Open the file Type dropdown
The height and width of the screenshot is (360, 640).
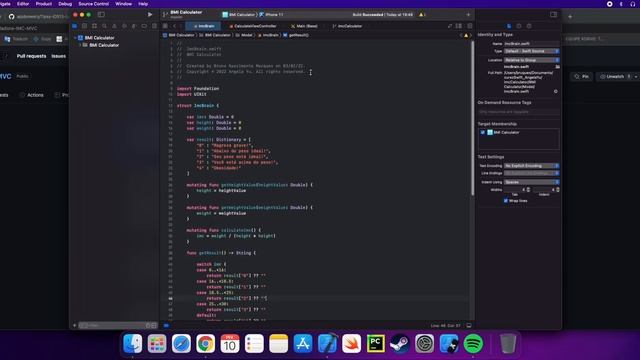pos(531,51)
